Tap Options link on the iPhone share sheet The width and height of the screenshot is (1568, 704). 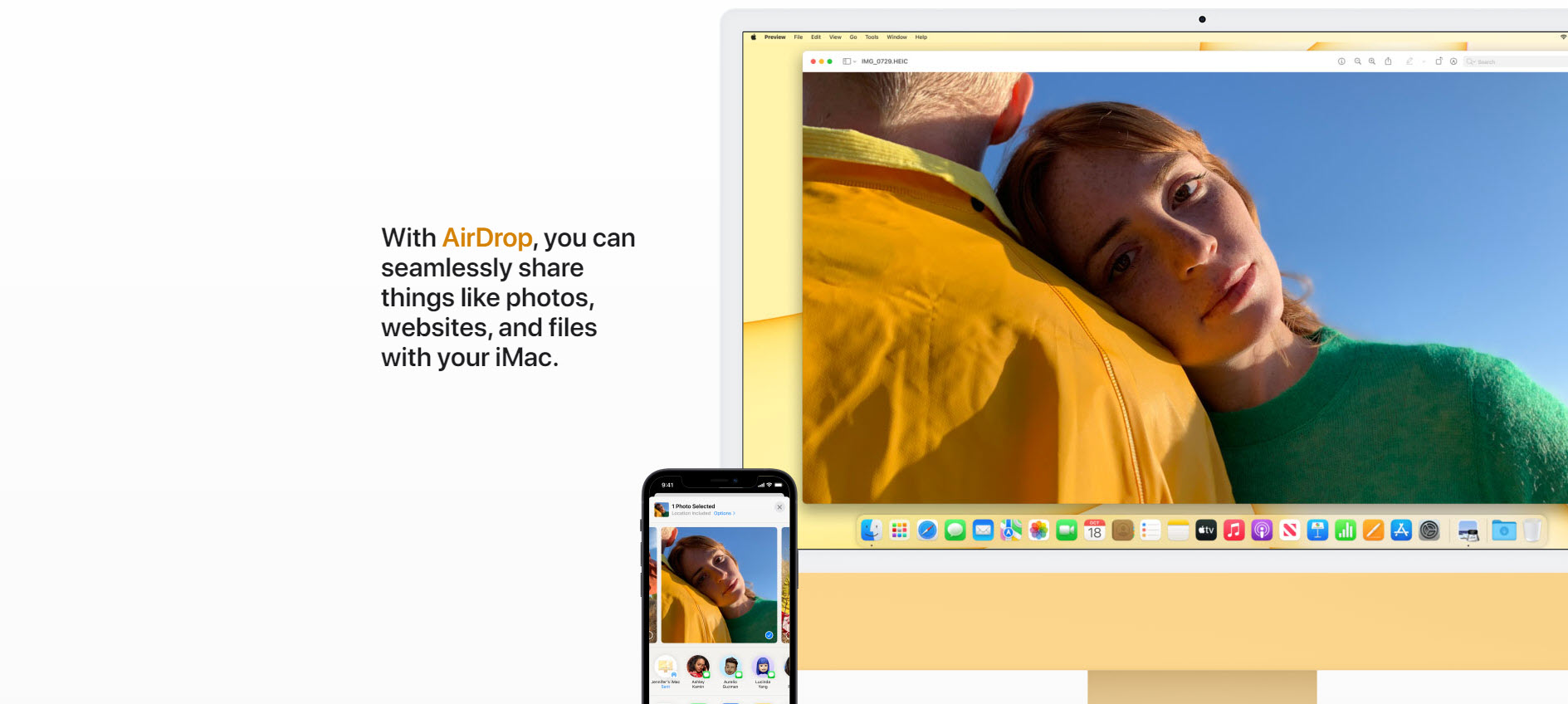pos(724,513)
